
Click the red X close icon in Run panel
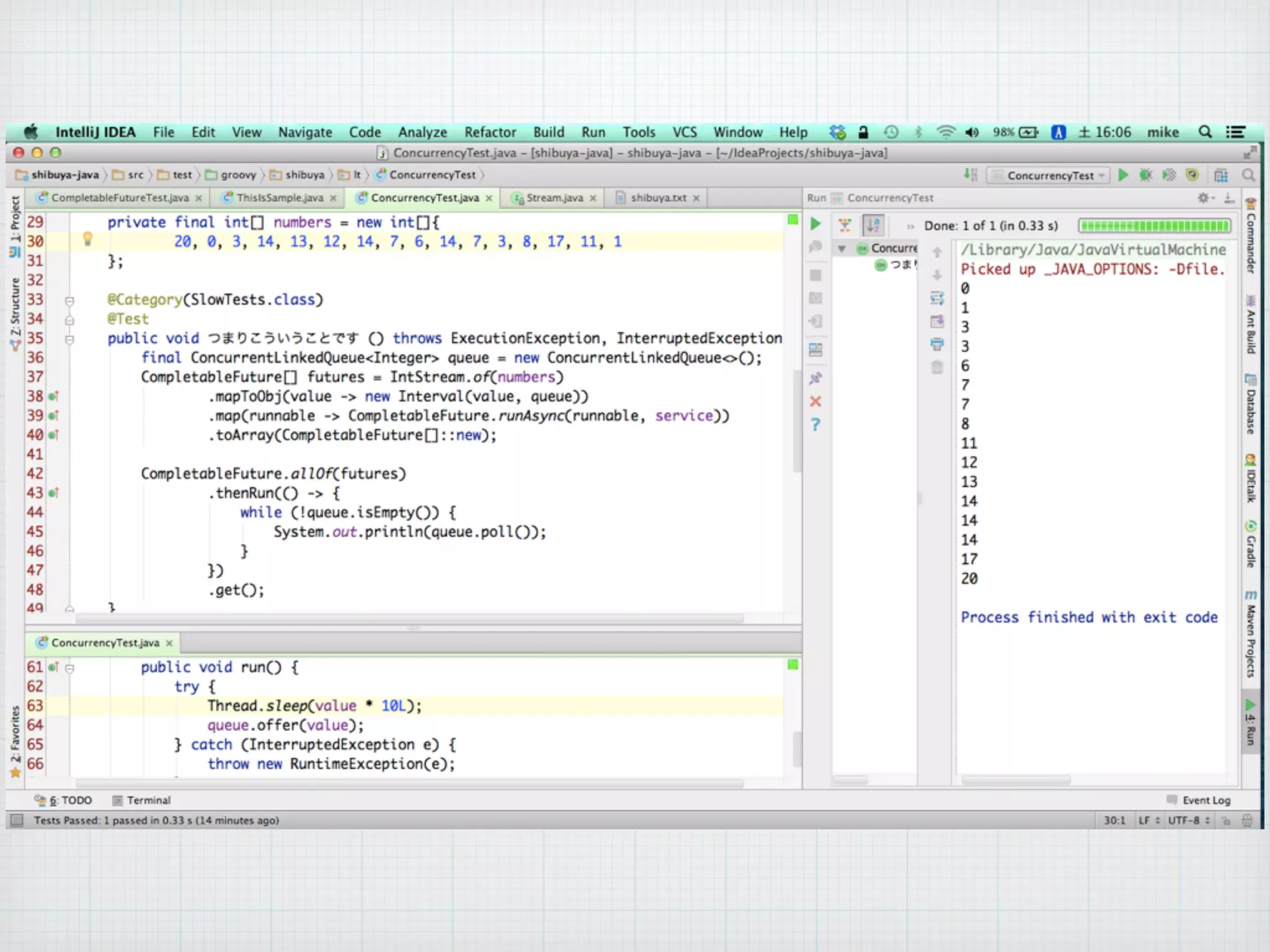[815, 402]
